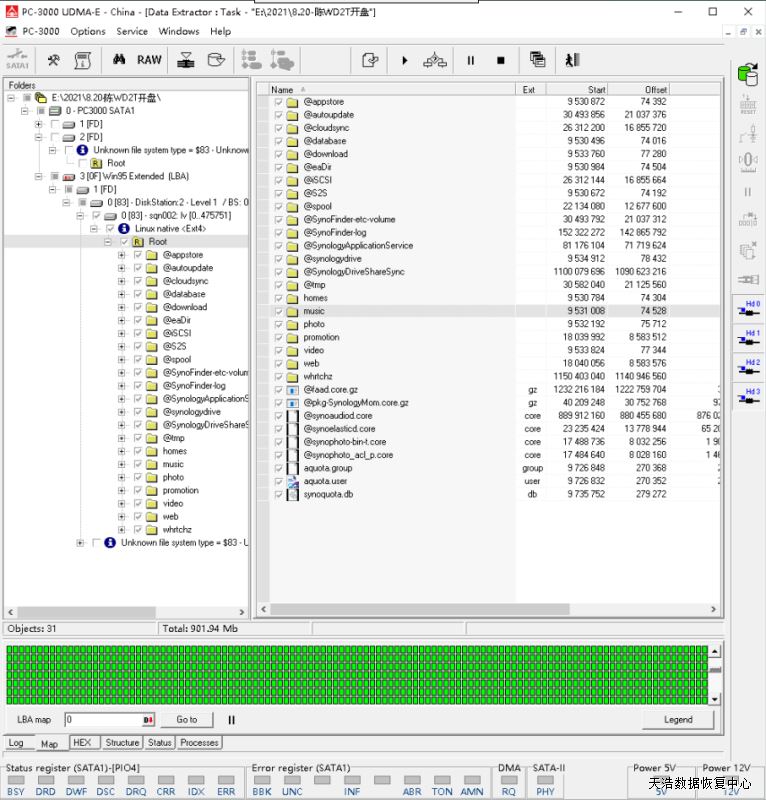Uncheck the music folder in file list
This screenshot has width=766, height=800.
pos(278,311)
